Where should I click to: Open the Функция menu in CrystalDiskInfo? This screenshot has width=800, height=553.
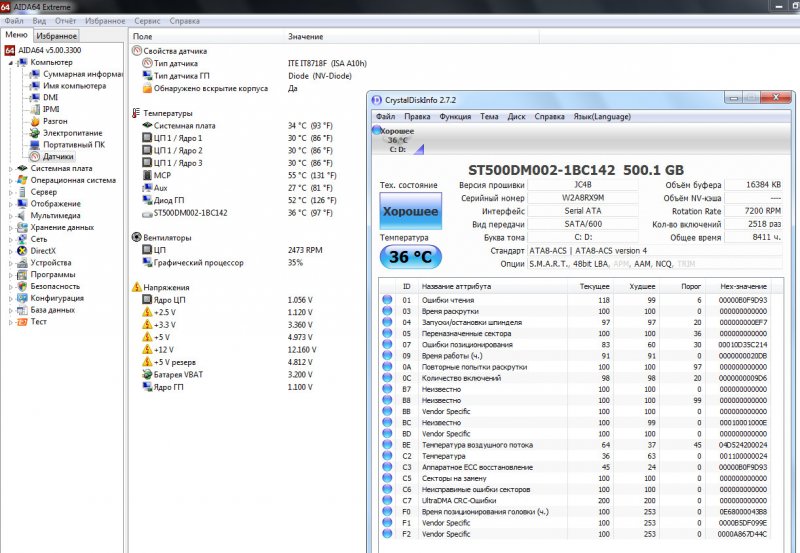pyautogui.click(x=455, y=116)
